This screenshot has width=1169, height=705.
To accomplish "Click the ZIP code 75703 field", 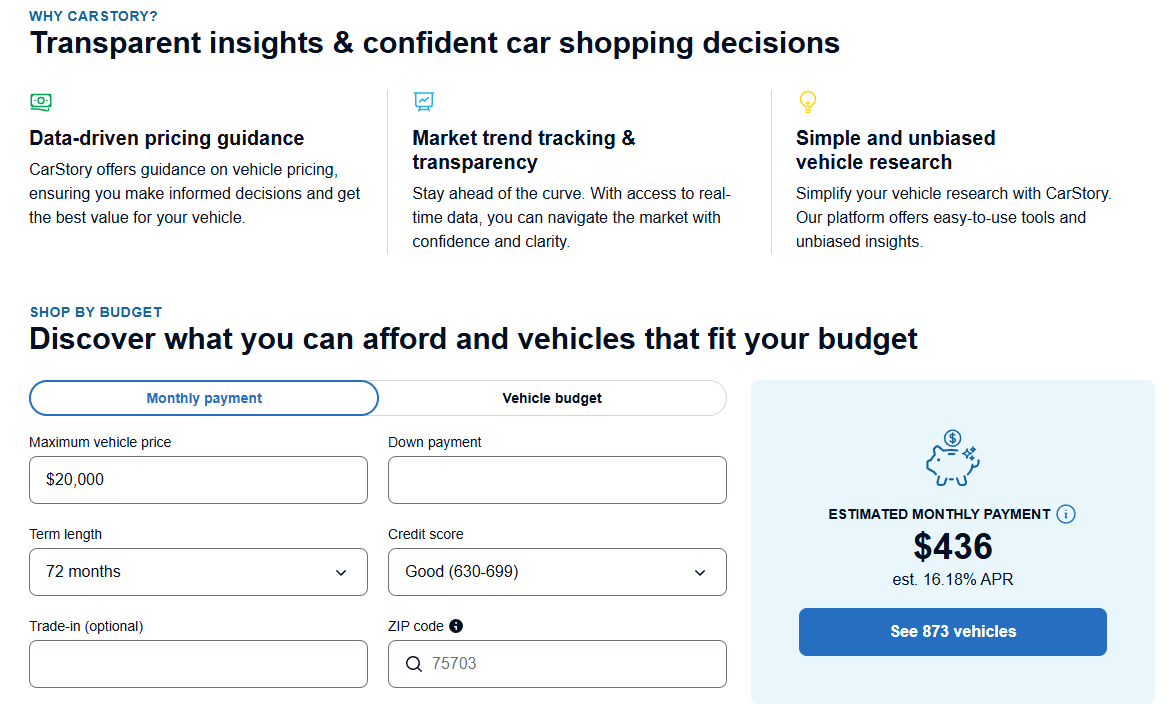I will tap(570, 664).
